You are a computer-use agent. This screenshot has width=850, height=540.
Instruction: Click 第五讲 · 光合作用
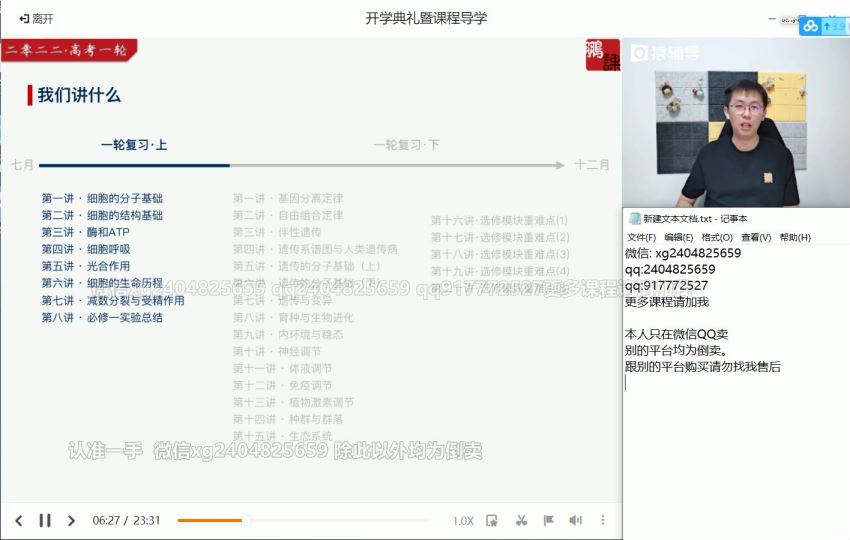(86, 266)
